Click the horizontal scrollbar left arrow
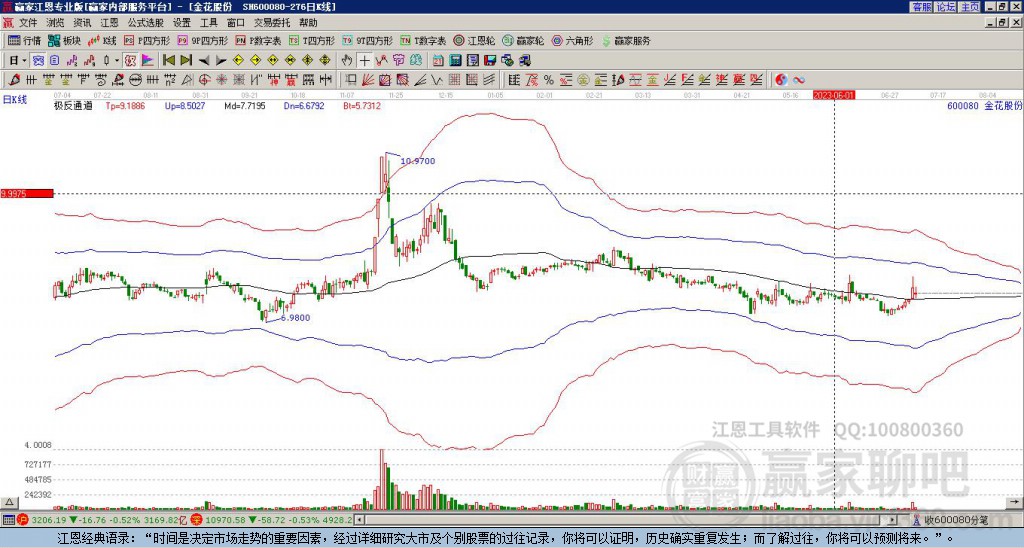This screenshot has width=1024, height=548. tap(360, 520)
